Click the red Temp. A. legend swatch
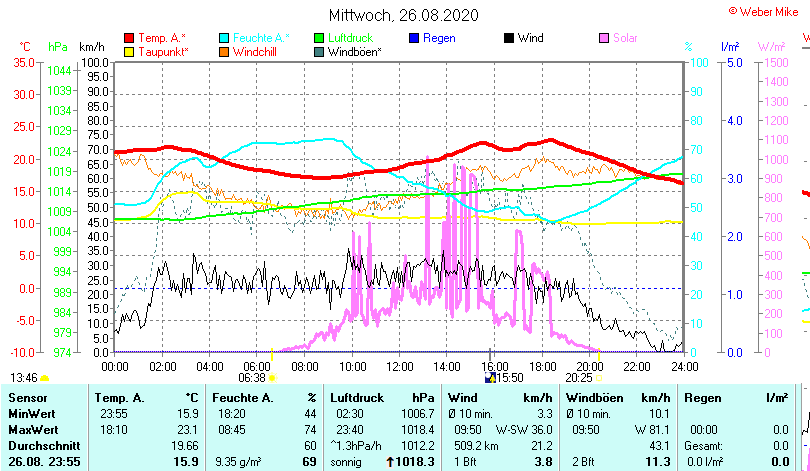Image resolution: width=810 pixels, height=471 pixels. (128, 38)
